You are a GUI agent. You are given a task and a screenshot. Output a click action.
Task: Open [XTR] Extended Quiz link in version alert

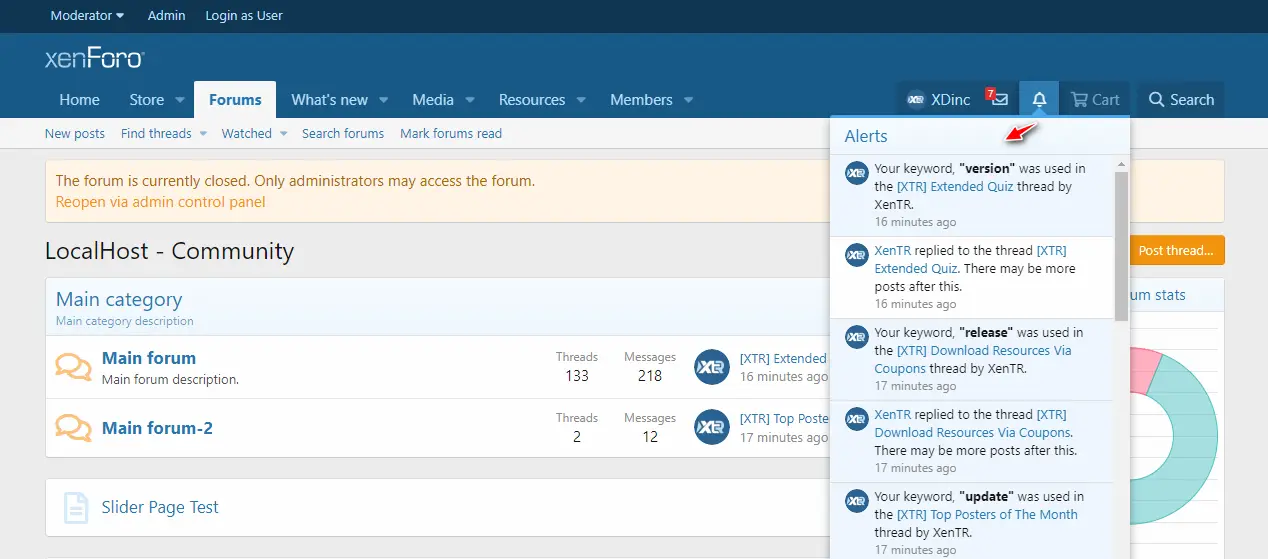click(955, 186)
